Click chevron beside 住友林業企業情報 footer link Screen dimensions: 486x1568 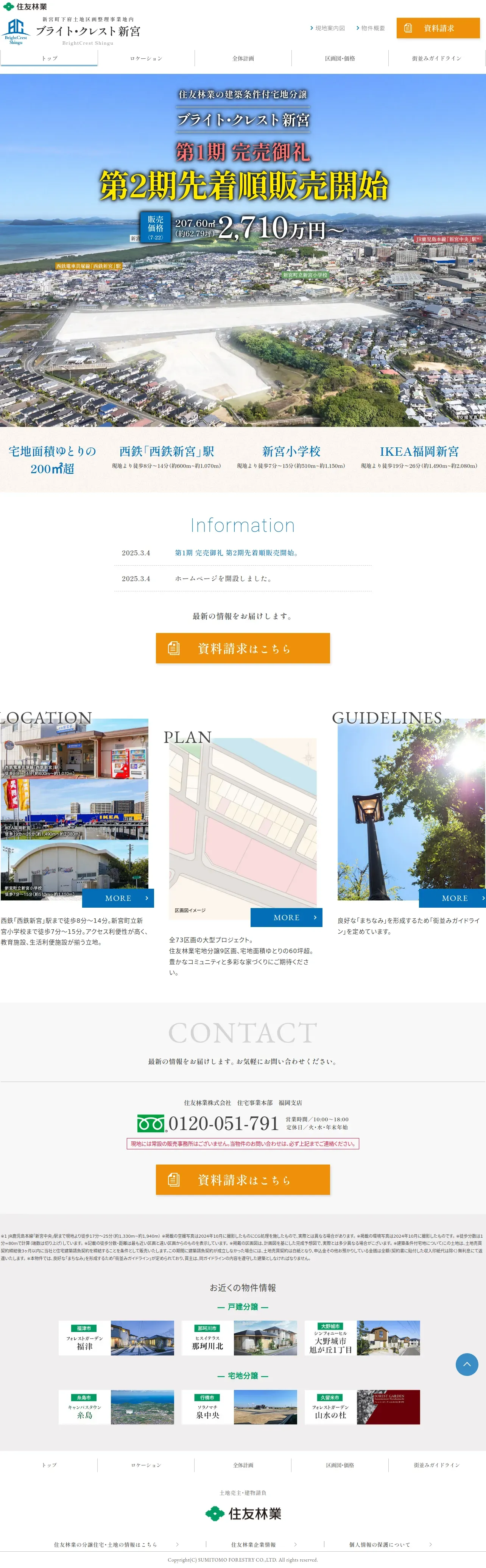click(296, 1544)
